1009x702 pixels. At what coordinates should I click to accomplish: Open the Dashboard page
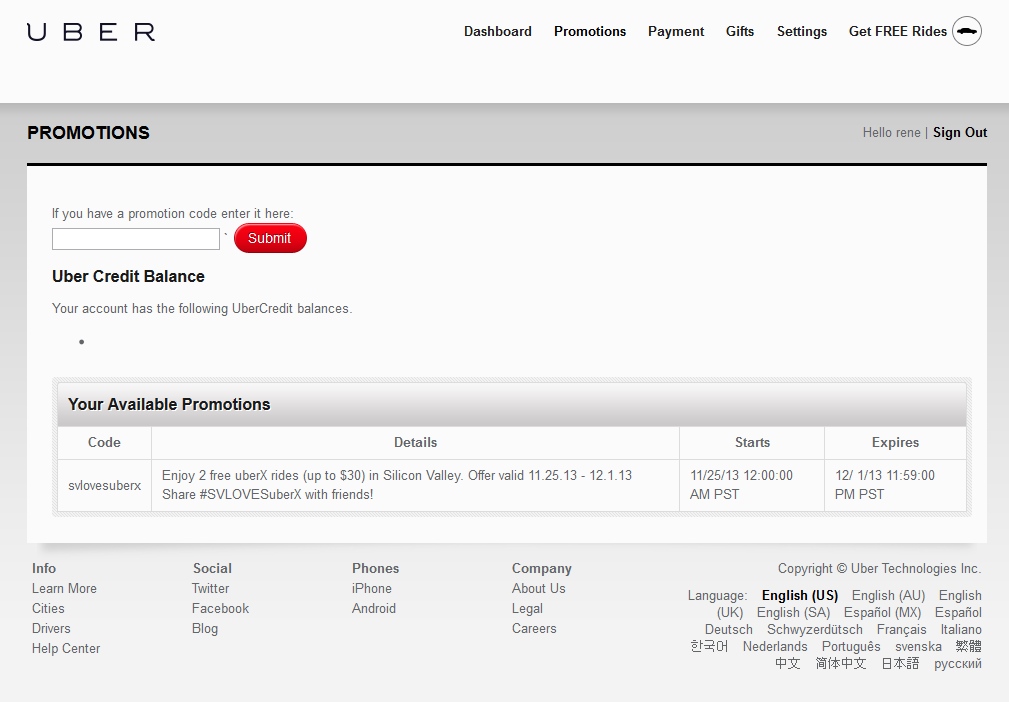coord(497,31)
